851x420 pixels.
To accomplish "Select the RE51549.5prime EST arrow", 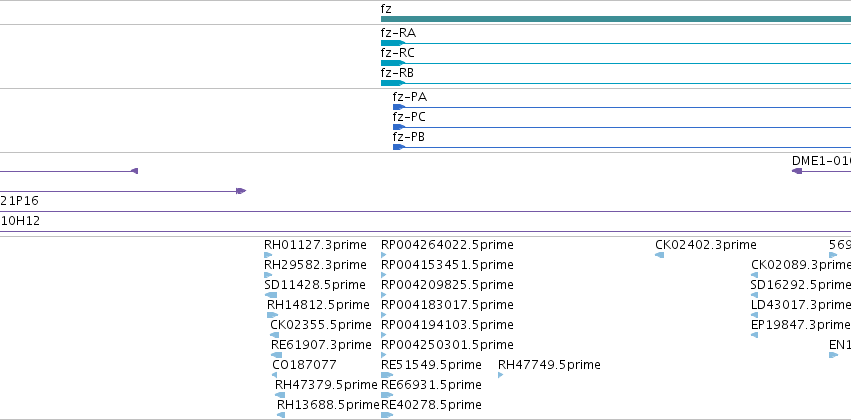I will tap(387, 375).
